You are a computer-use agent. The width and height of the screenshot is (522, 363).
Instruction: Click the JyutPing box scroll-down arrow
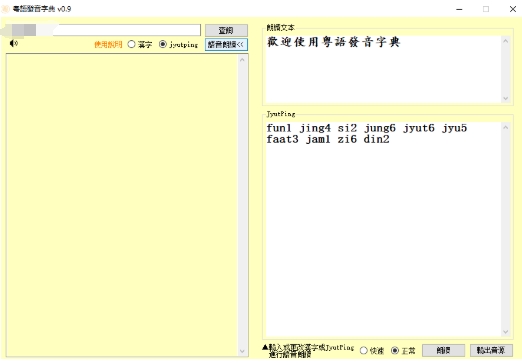pyautogui.click(x=506, y=332)
